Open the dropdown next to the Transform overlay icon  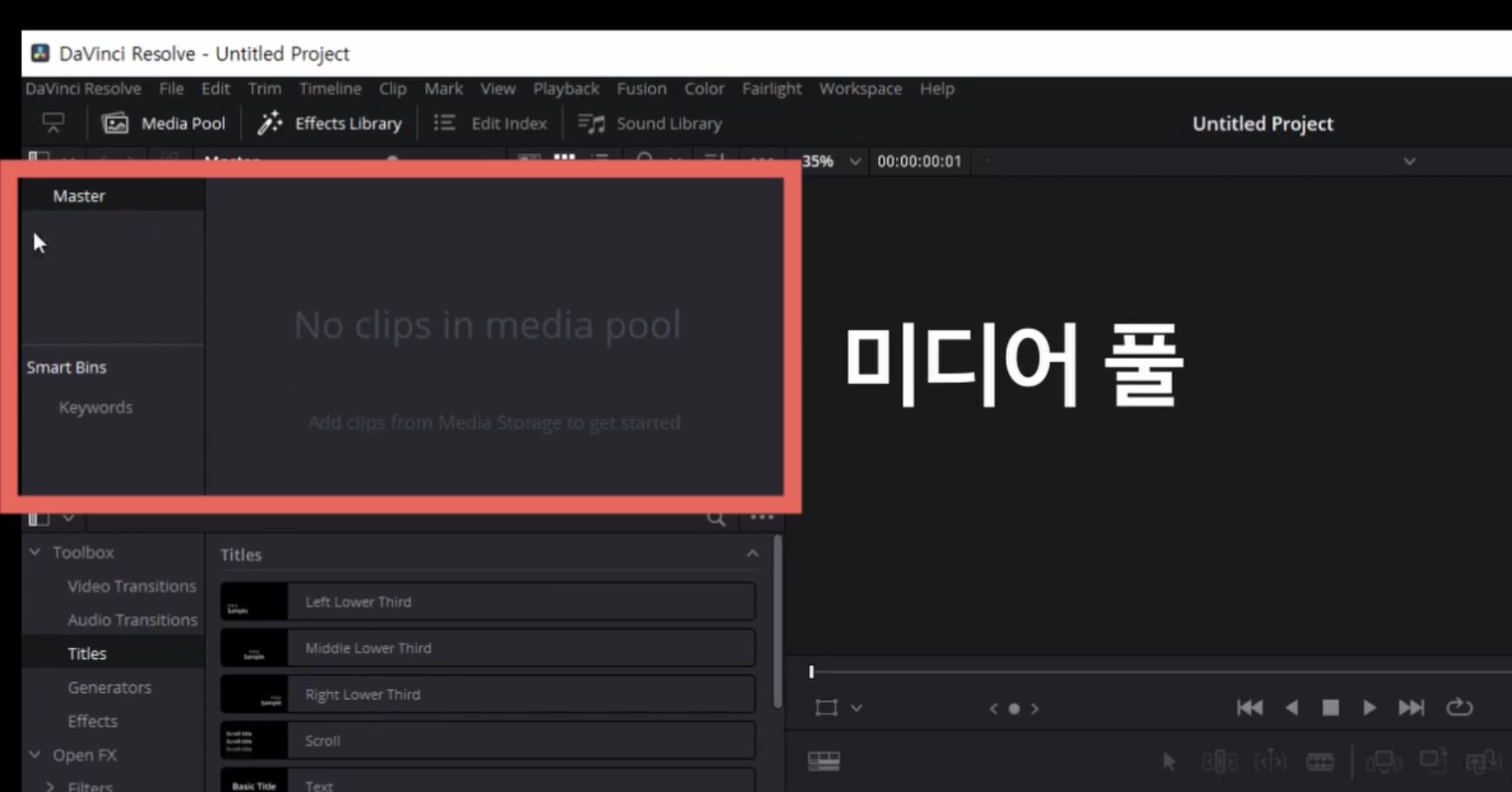857,708
